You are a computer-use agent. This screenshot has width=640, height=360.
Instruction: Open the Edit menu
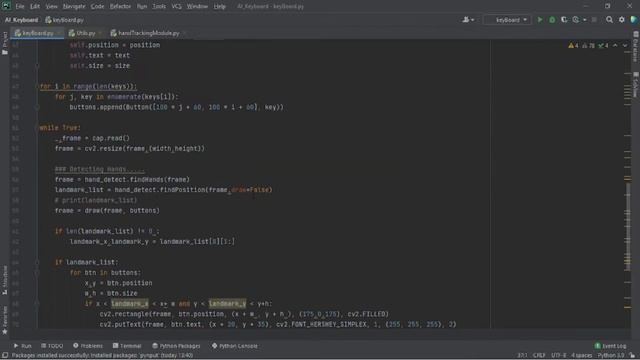(x=35, y=6)
